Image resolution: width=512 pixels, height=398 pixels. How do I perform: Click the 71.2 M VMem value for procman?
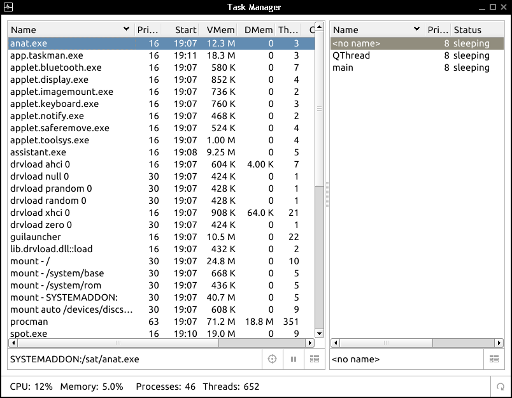221,322
